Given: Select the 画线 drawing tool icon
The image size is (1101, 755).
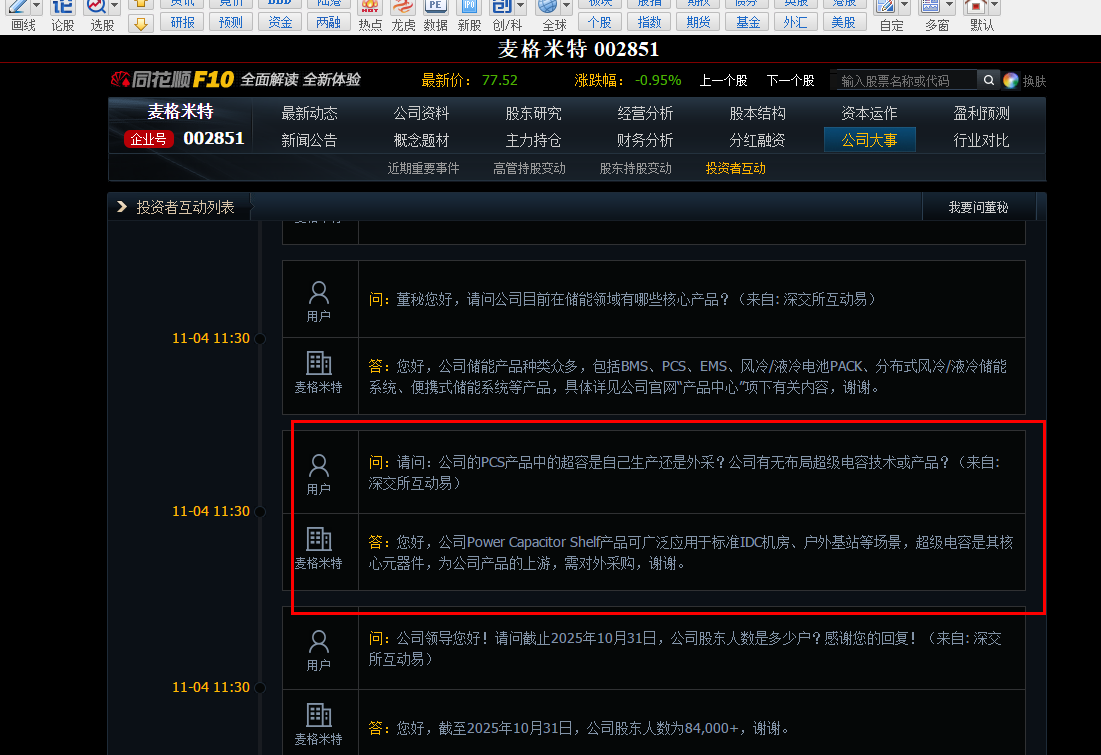Looking at the screenshot, I should click(18, 8).
